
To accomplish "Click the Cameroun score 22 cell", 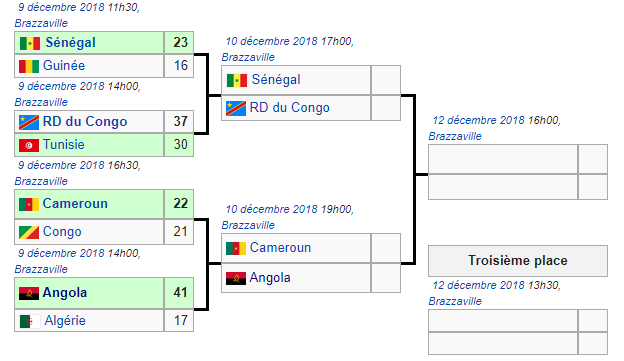I will (x=179, y=204).
